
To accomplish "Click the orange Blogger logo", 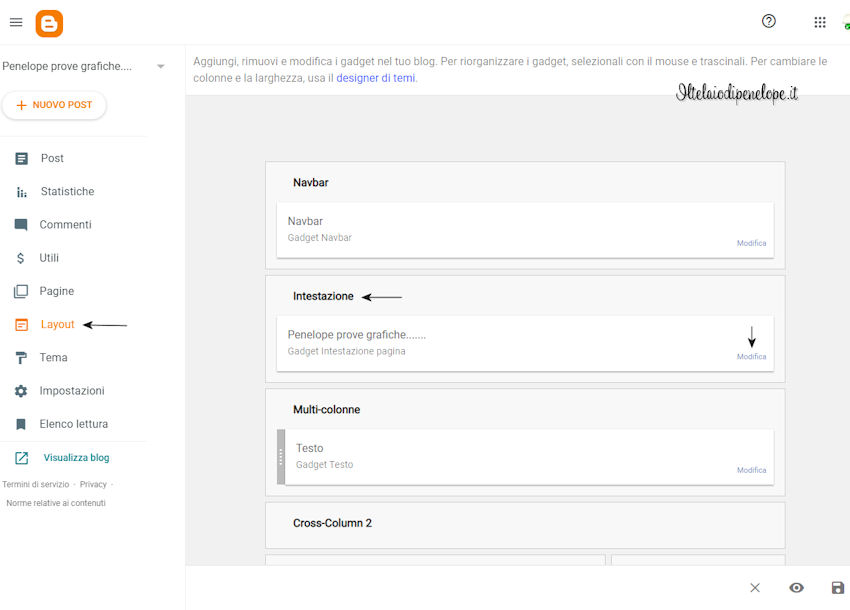I will [x=49, y=24].
